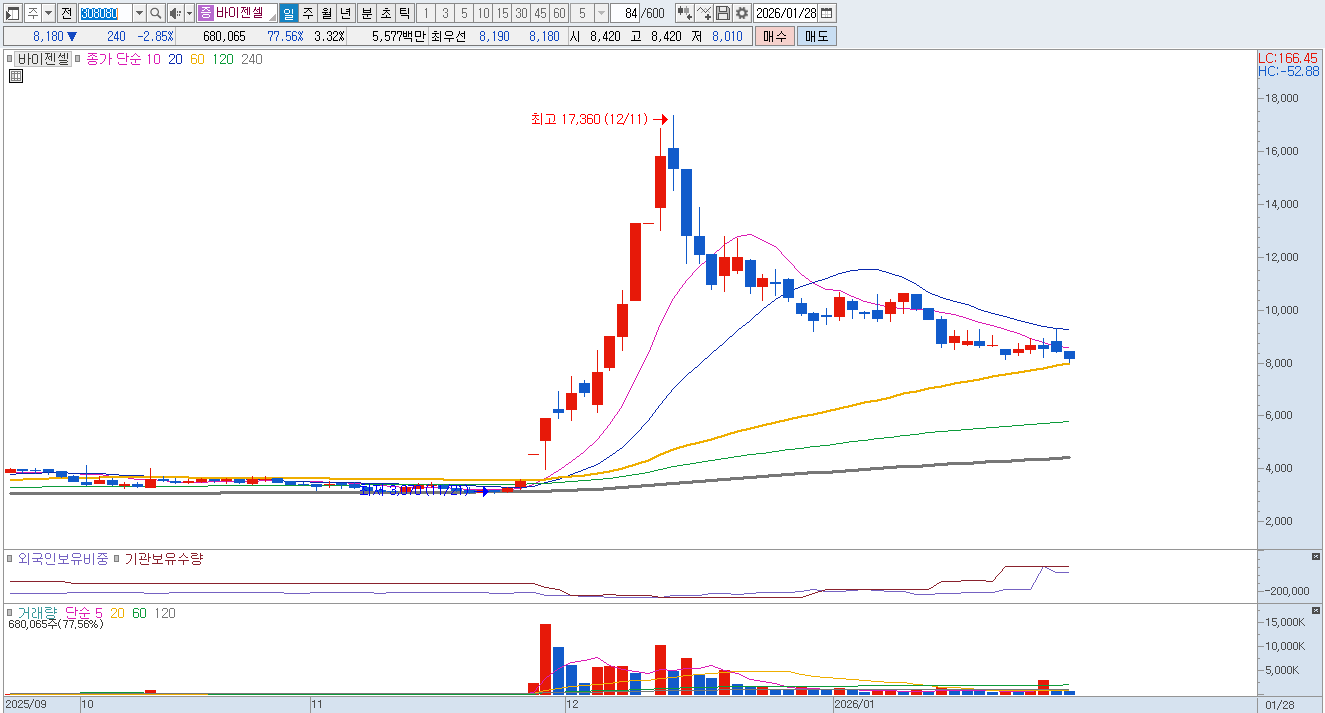This screenshot has height=713, width=1325.
Task: Click the save chart floppy disk icon
Action: tap(723, 13)
